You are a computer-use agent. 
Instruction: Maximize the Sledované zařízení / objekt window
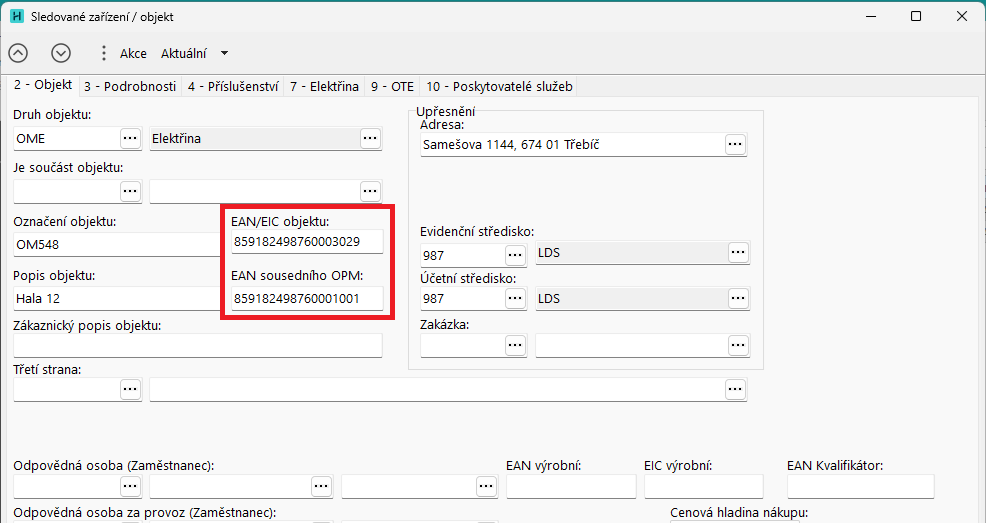point(916,16)
